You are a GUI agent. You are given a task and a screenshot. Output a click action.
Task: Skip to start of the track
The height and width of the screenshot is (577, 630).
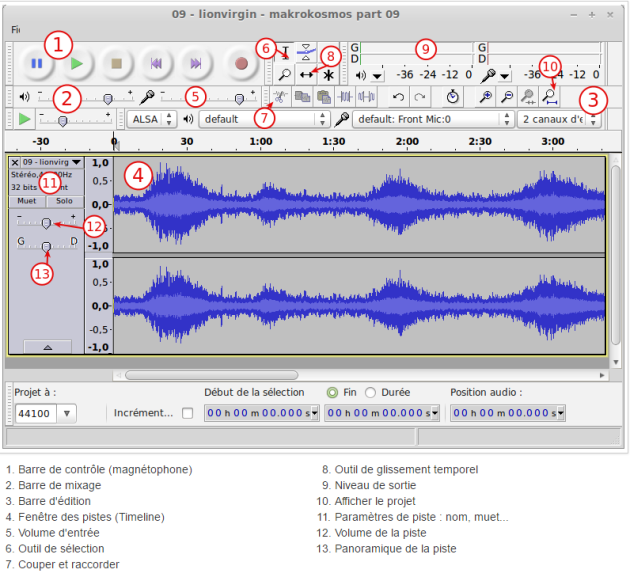158,64
